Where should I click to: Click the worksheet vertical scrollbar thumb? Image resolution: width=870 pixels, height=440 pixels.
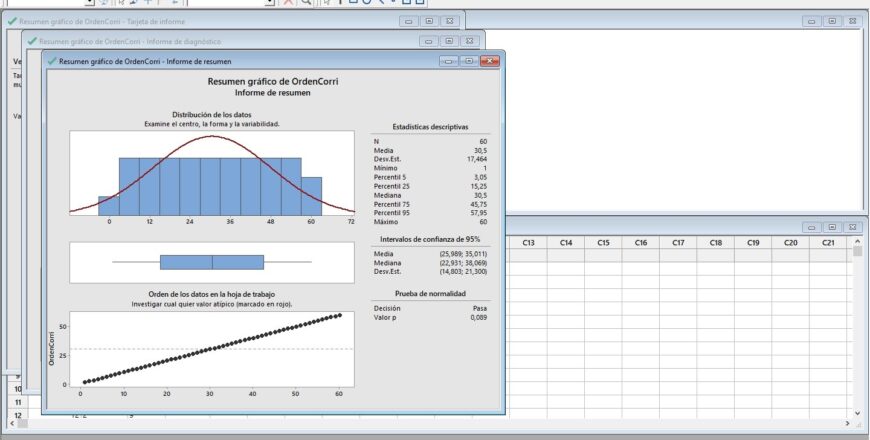[857, 251]
